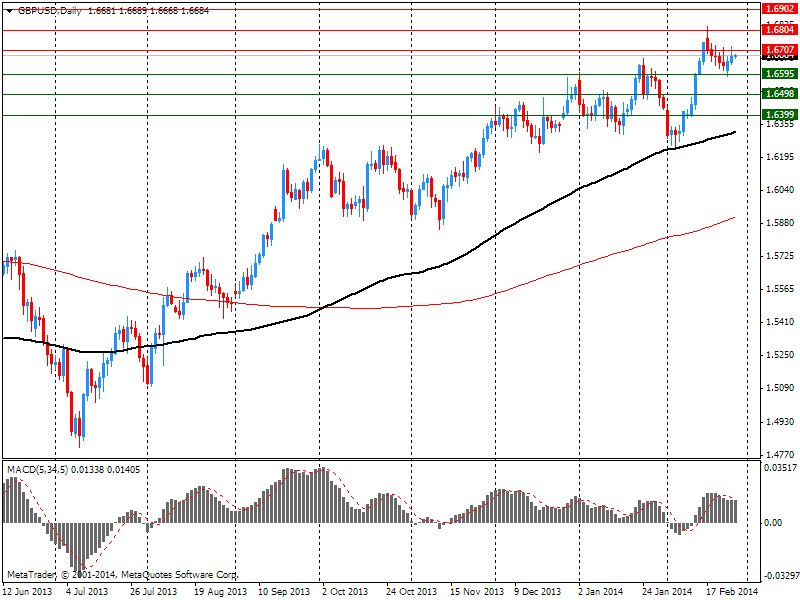
Task: Click the green 1.6498 price tag
Action: pyautogui.click(x=778, y=94)
